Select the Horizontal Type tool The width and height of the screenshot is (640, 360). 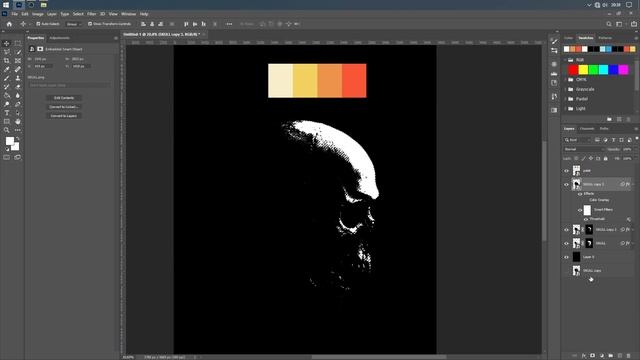7,113
